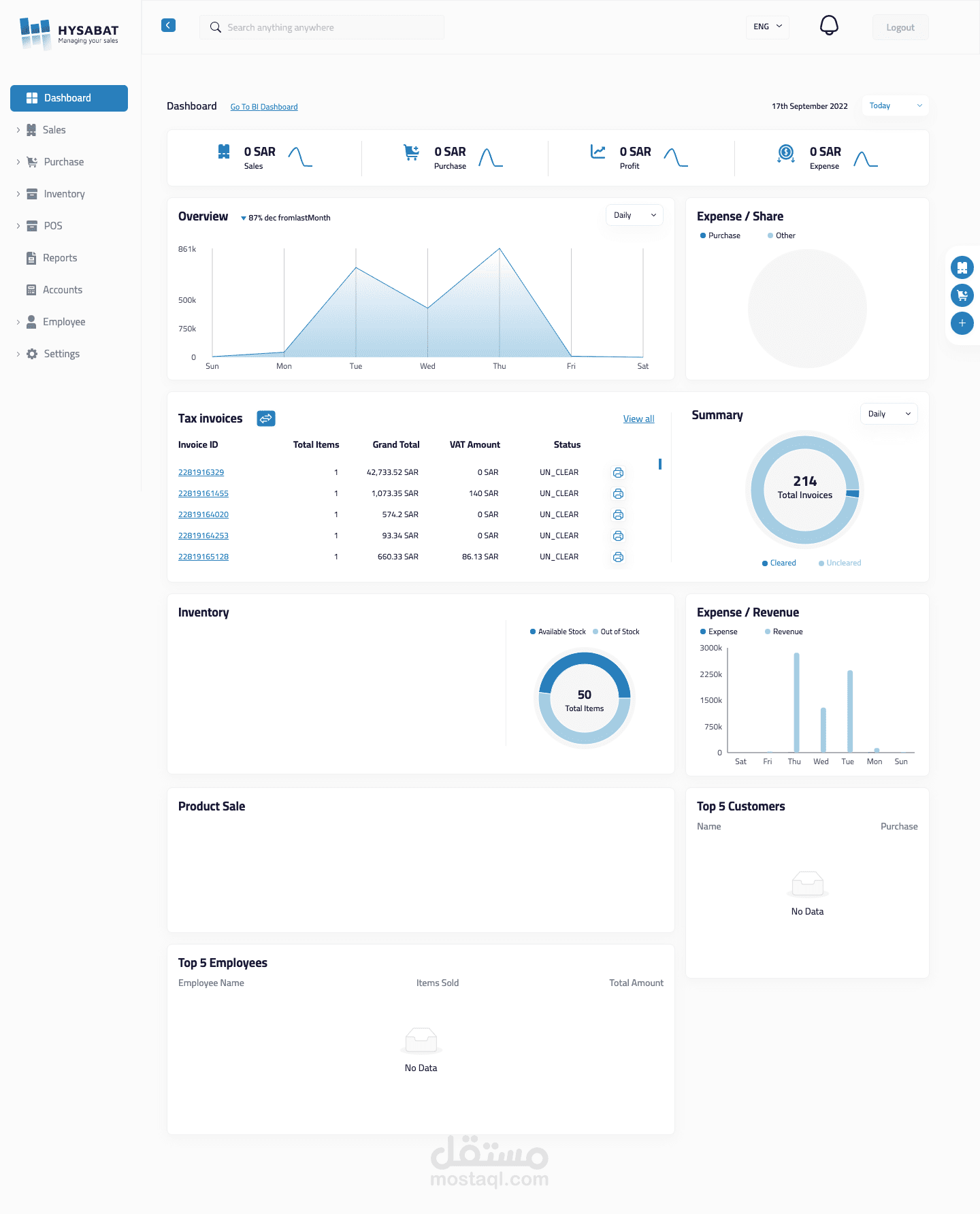This screenshot has height=1214, width=980.
Task: Click the Thu peak in Overview chart
Action: 500,249
